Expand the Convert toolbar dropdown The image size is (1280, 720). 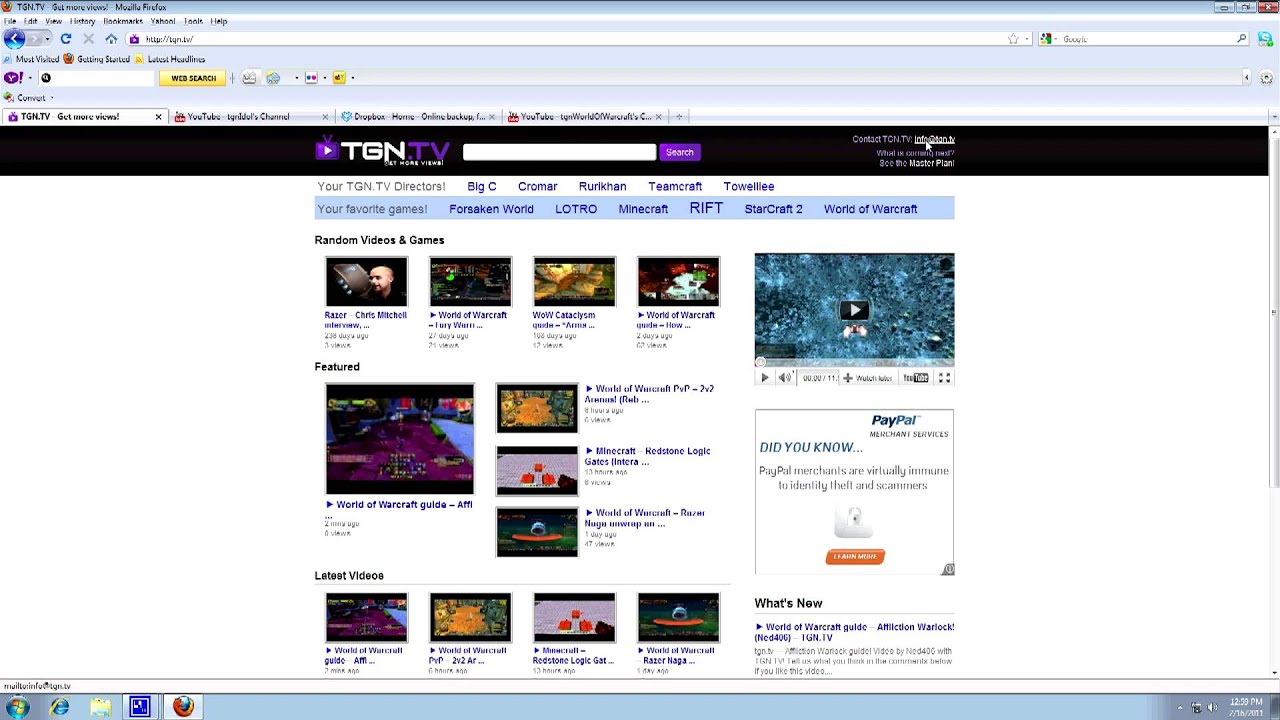coord(51,98)
